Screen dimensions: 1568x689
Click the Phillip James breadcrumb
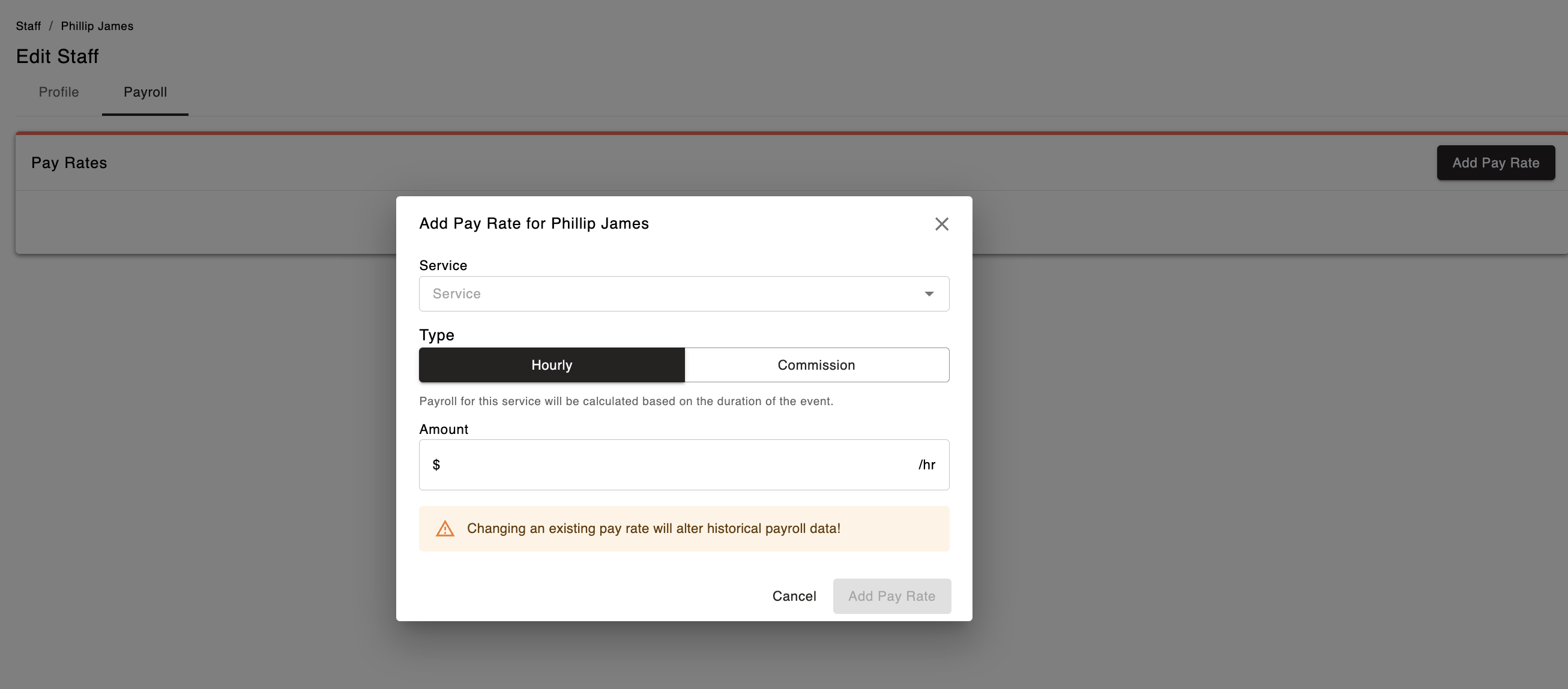pyautogui.click(x=97, y=26)
